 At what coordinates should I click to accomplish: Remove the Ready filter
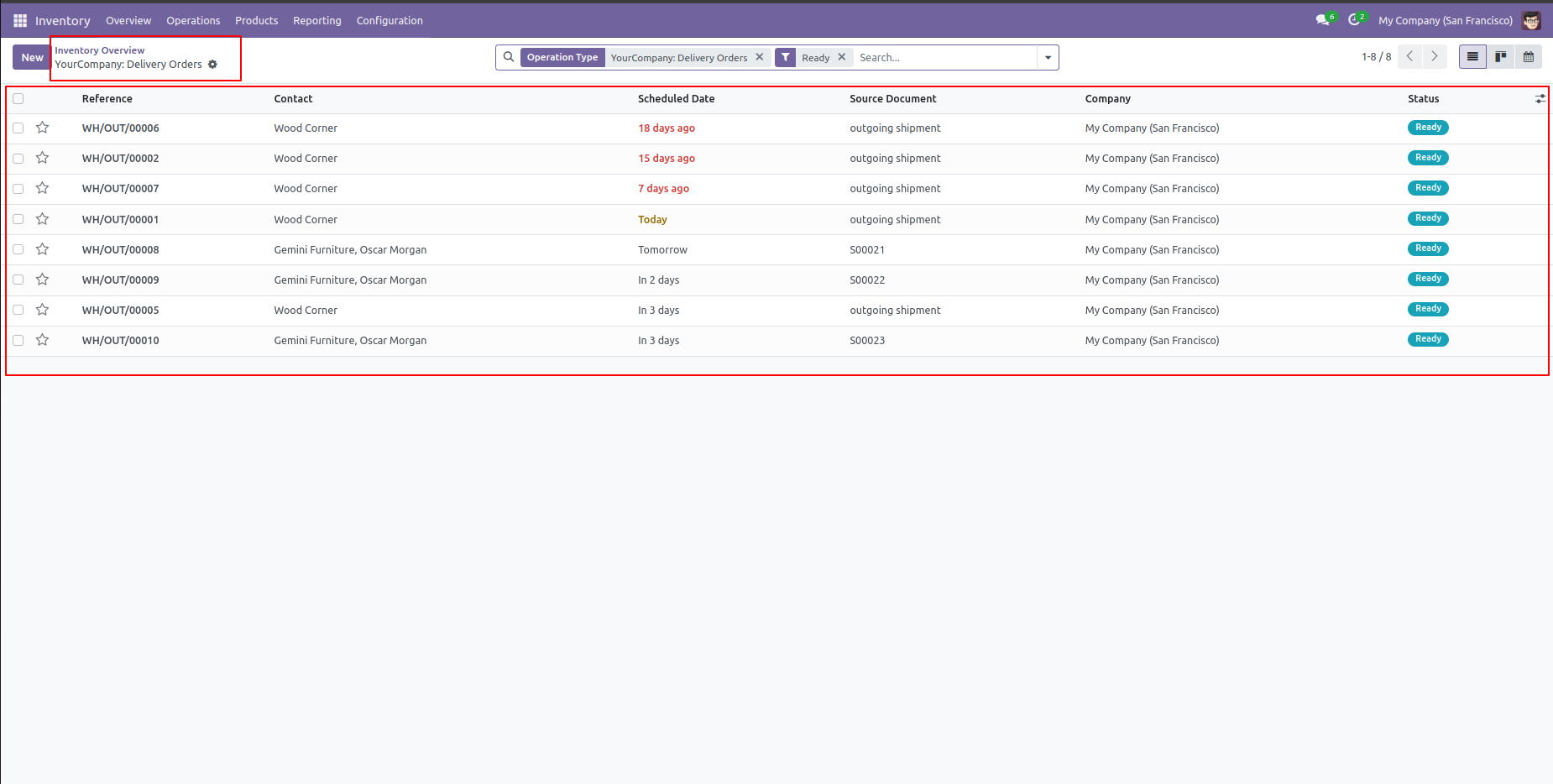tap(841, 57)
